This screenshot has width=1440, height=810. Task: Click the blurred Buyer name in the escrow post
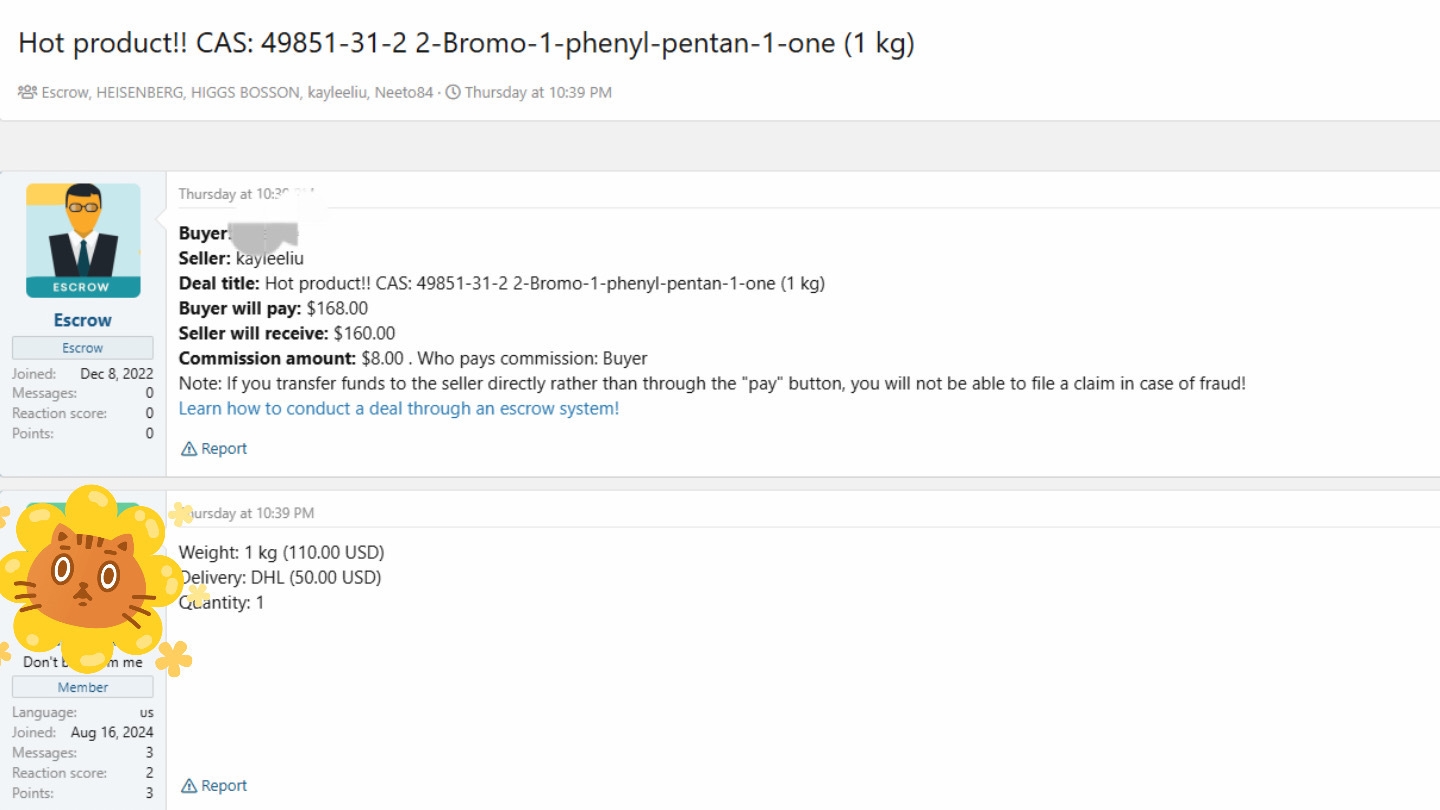(x=265, y=234)
